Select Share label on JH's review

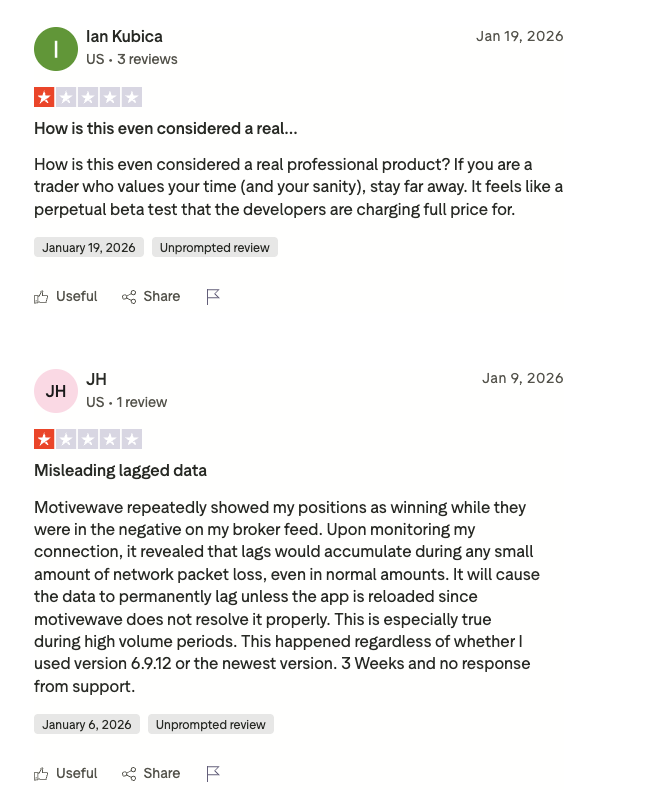(161, 774)
